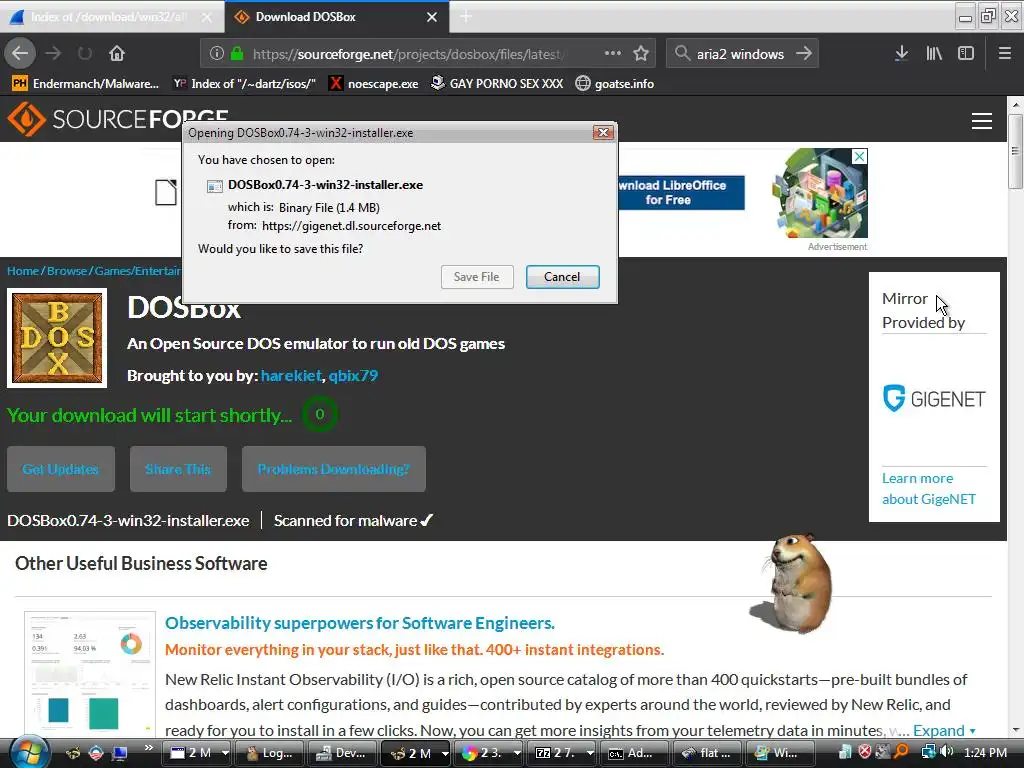This screenshot has height=768, width=1024.
Task: Open a new tab with plus button
Action: point(466,17)
